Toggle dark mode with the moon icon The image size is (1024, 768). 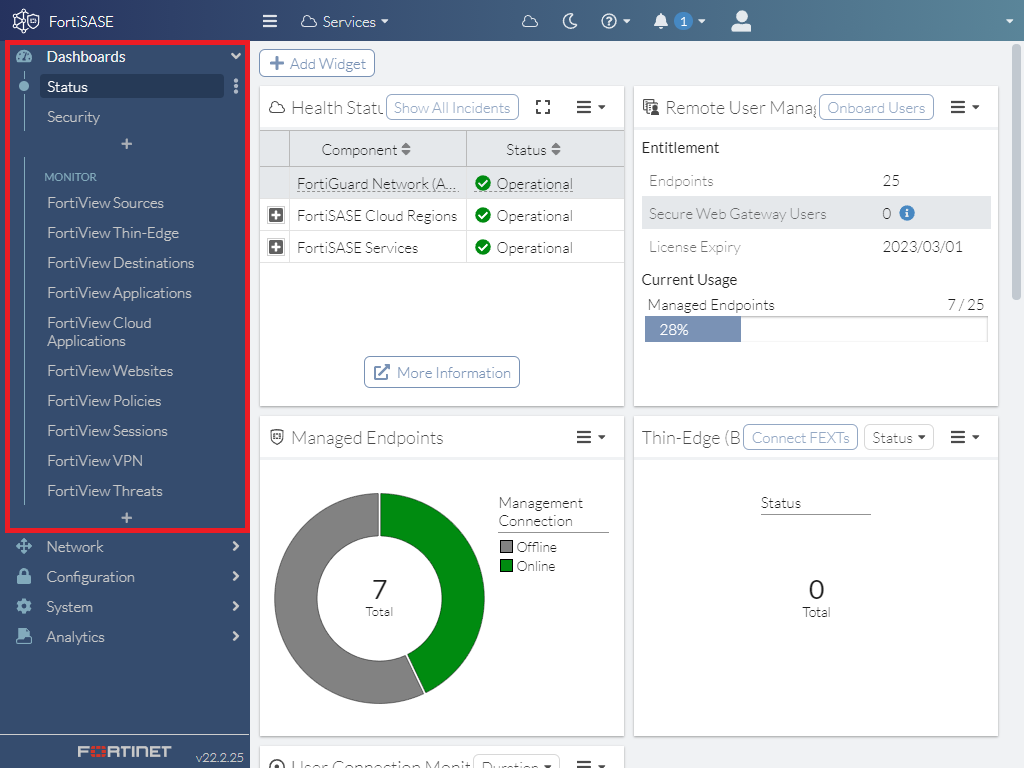pyautogui.click(x=570, y=21)
